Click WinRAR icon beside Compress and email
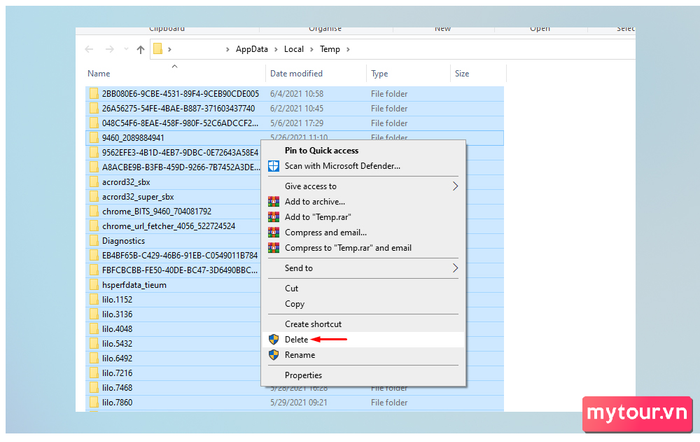The image size is (700, 442). 274,233
